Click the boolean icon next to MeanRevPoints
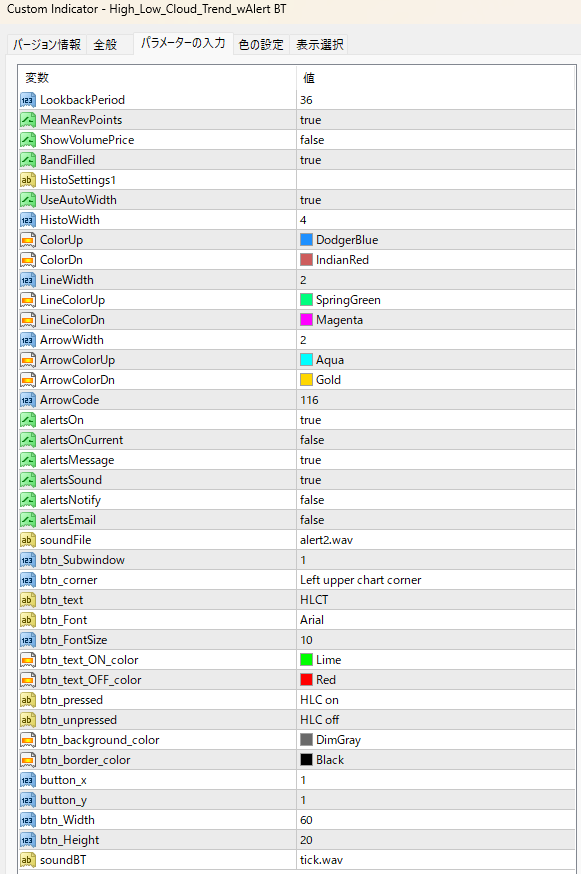This screenshot has height=874, width=581. click(27, 120)
